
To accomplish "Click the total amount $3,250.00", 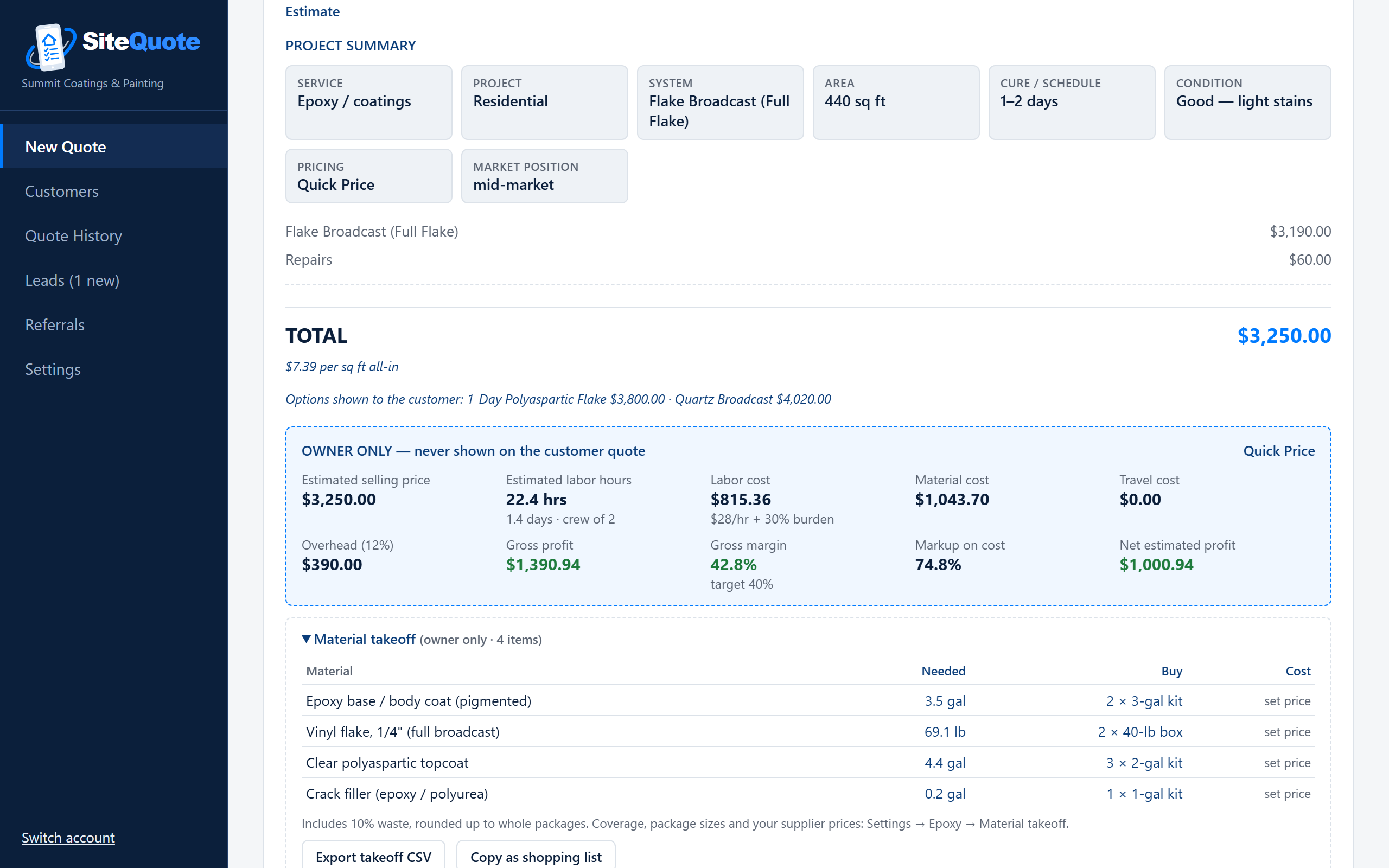I will tap(1284, 335).
